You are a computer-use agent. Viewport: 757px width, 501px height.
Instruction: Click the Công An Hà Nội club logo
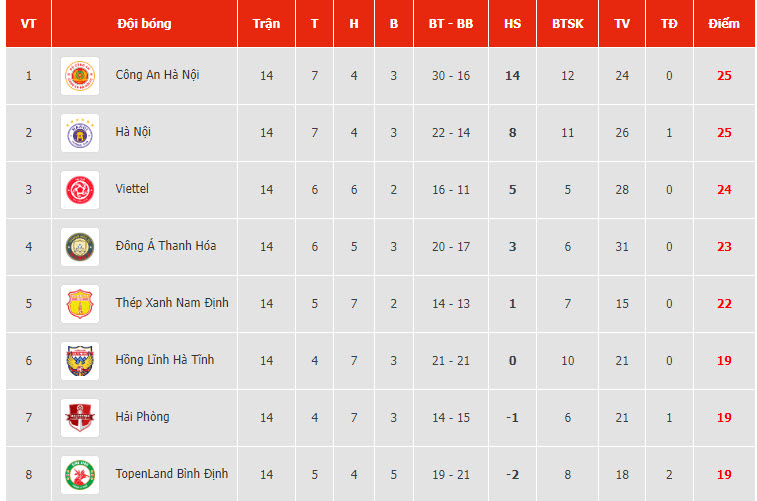tap(79, 76)
